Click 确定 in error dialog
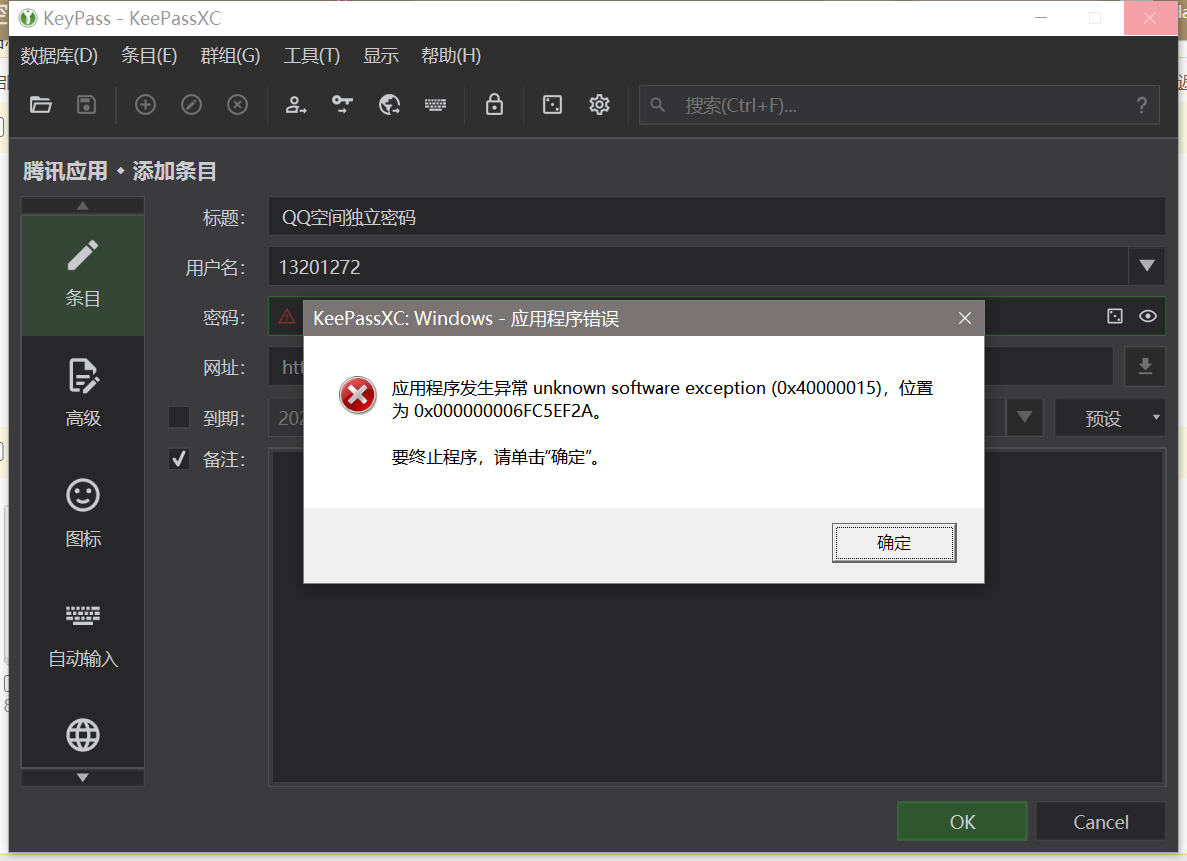Image resolution: width=1187 pixels, height=861 pixels. coord(894,543)
